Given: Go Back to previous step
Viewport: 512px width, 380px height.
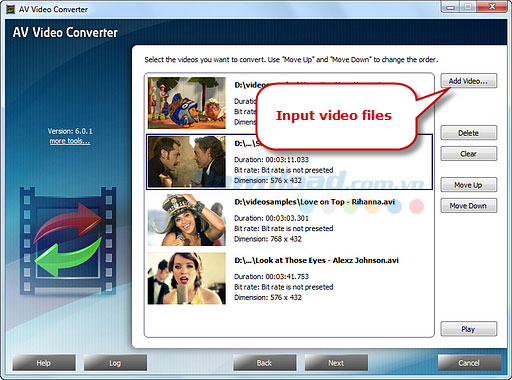Looking at the screenshot, I should click(x=265, y=363).
